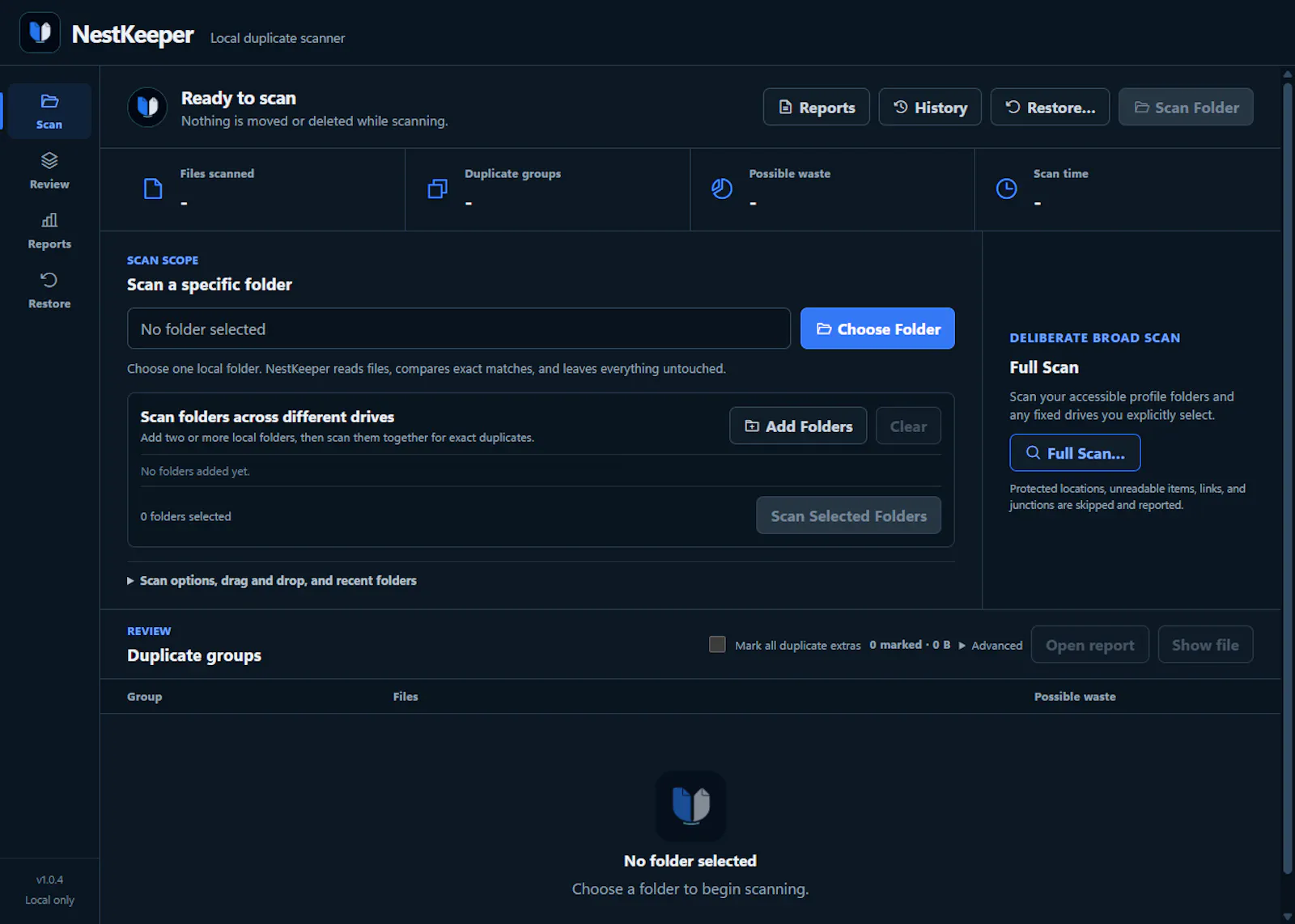This screenshot has height=924, width=1295.
Task: Open scan History
Action: pyautogui.click(x=930, y=107)
